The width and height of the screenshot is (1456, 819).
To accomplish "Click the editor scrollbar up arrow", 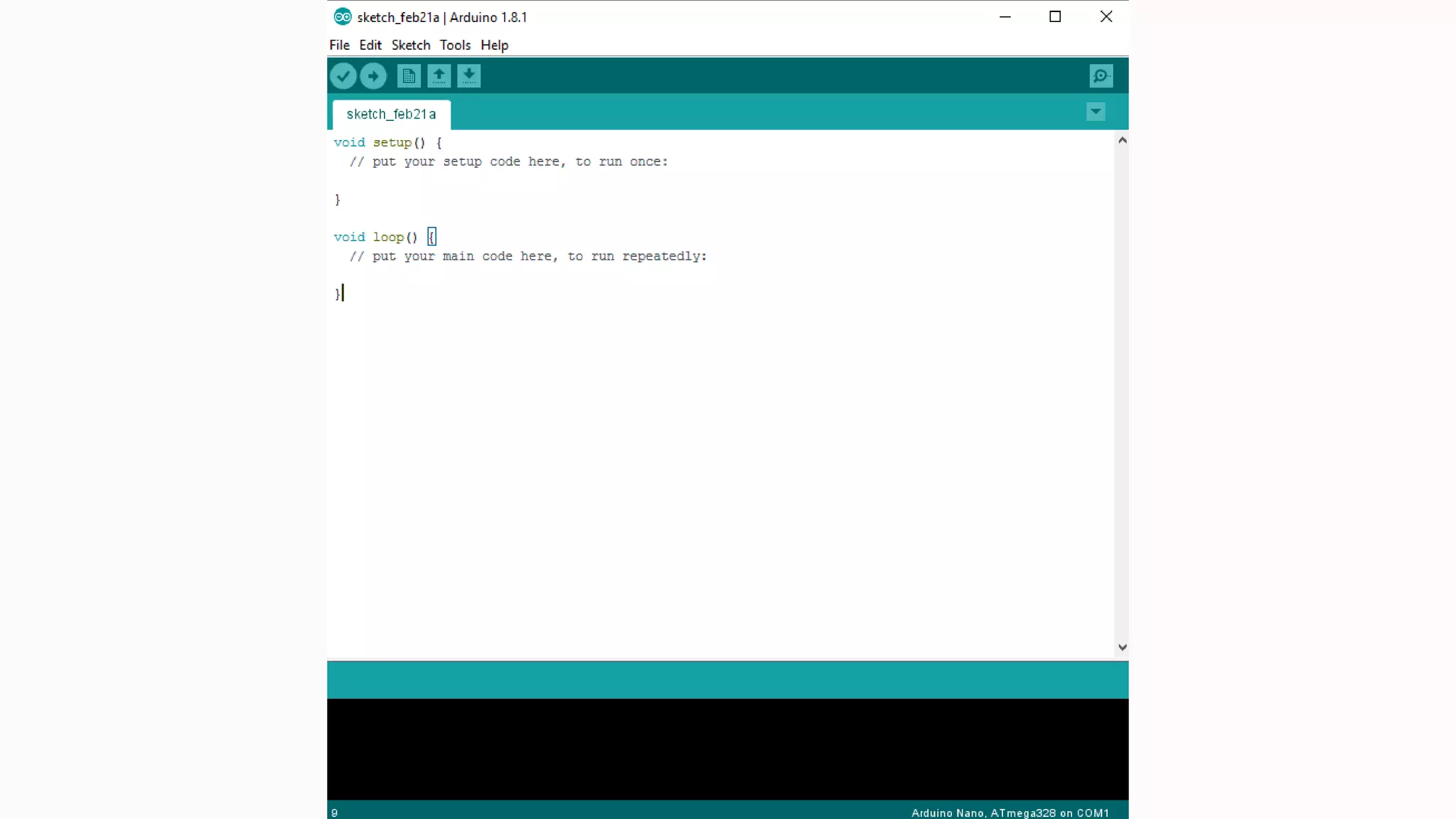I will click(1122, 140).
